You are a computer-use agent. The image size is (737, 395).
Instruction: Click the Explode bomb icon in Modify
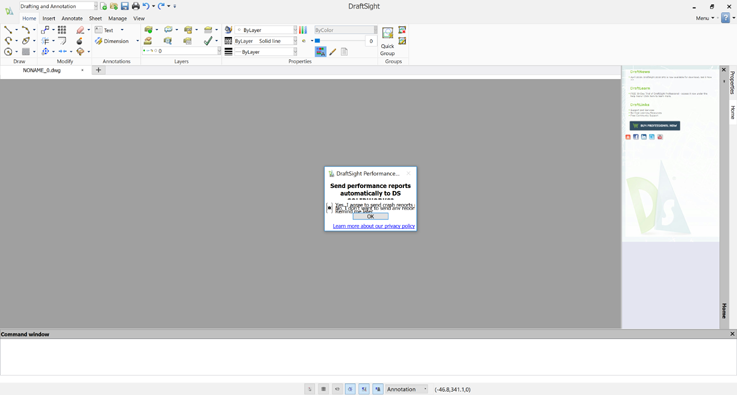tap(79, 41)
